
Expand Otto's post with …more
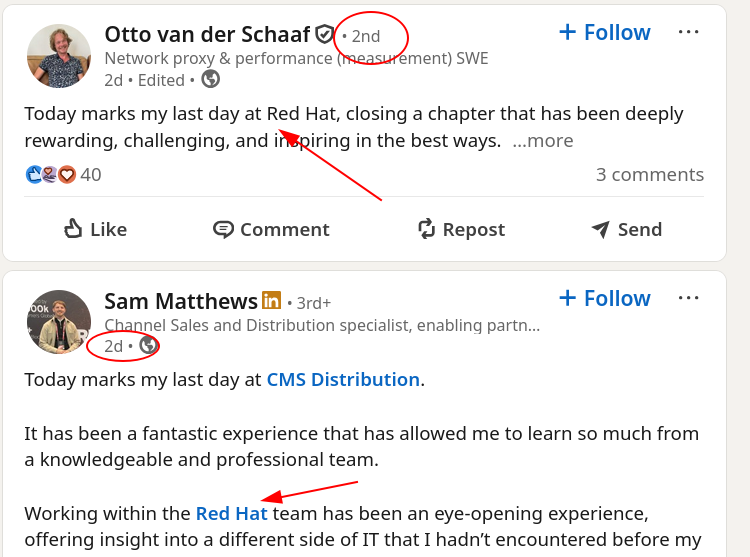543,141
